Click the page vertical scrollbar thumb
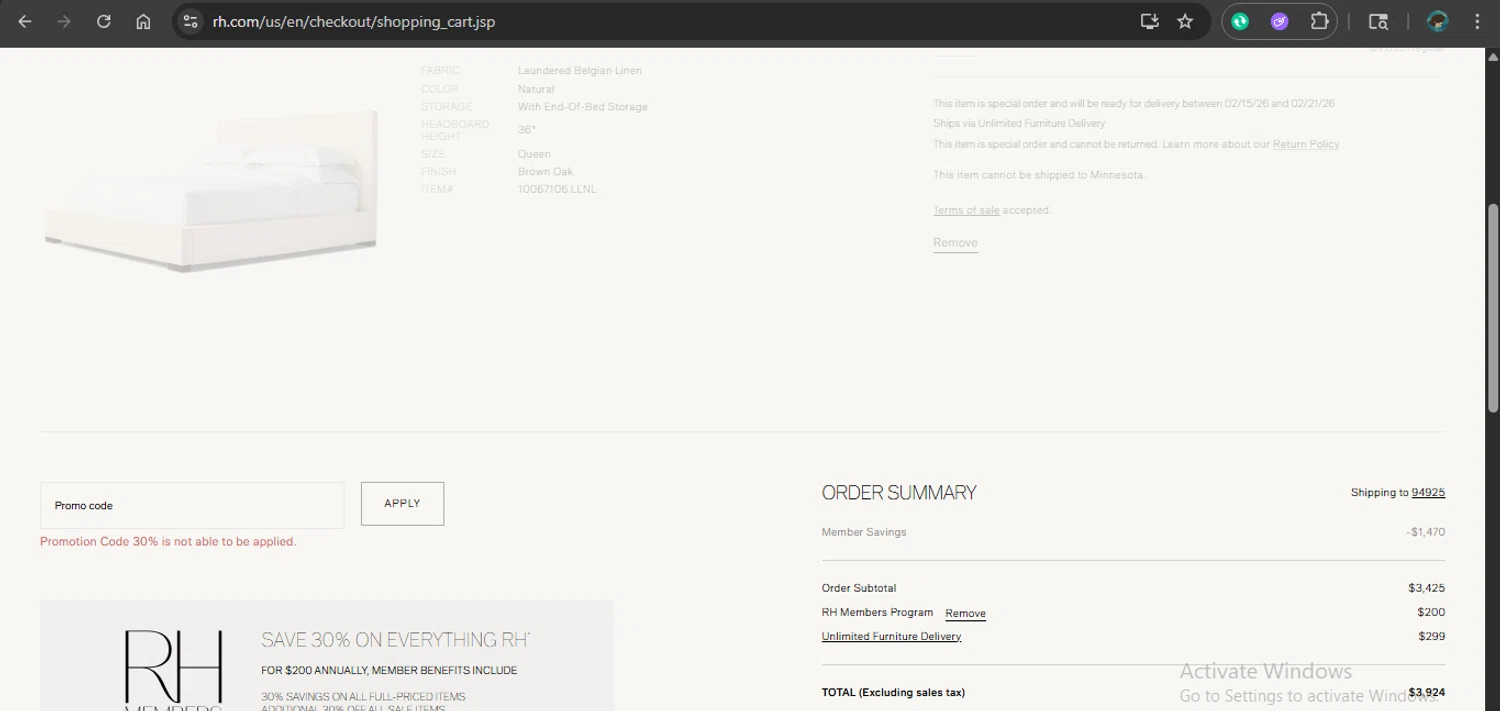This screenshot has height=711, width=1500. (1493, 308)
